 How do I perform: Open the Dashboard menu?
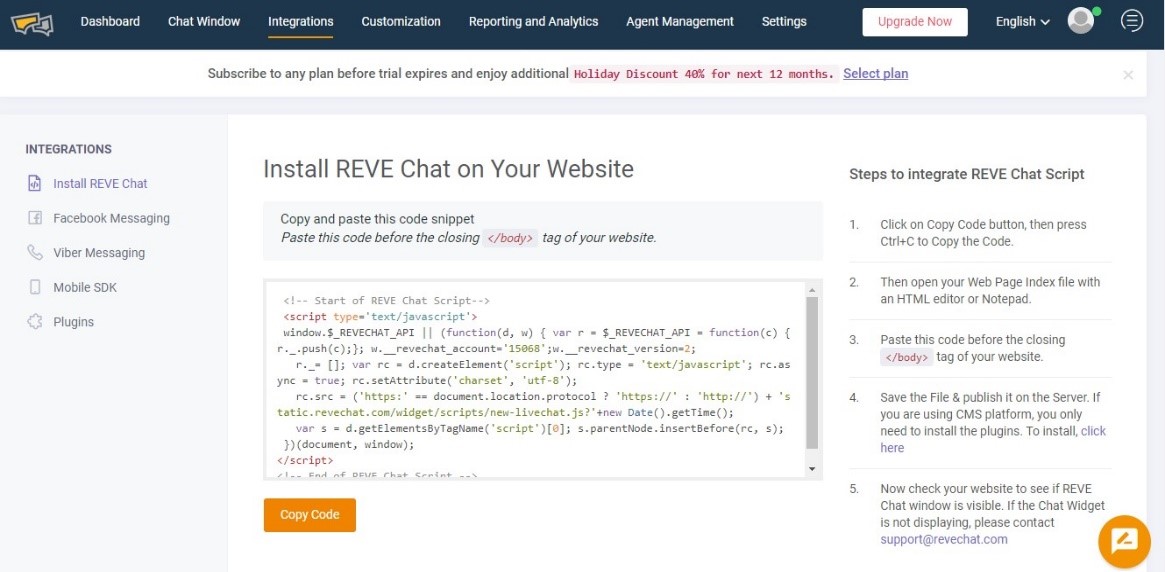click(110, 22)
